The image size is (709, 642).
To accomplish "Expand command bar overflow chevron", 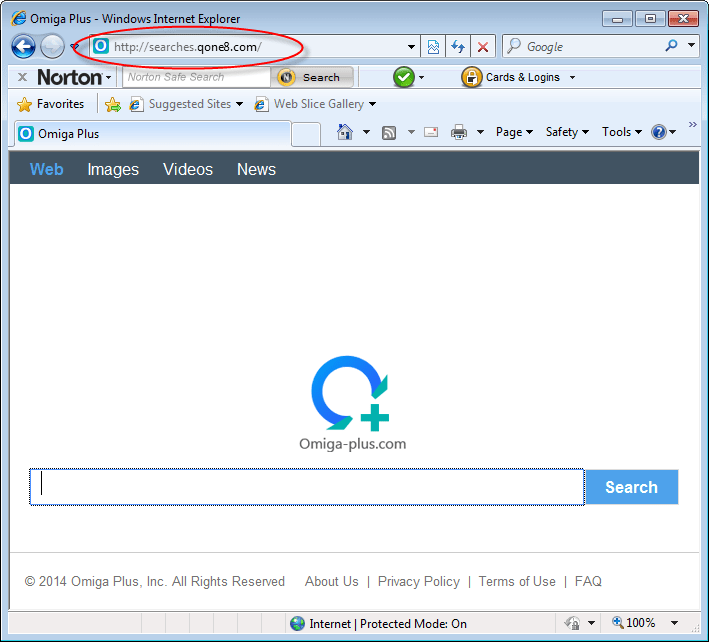I will [x=692, y=124].
